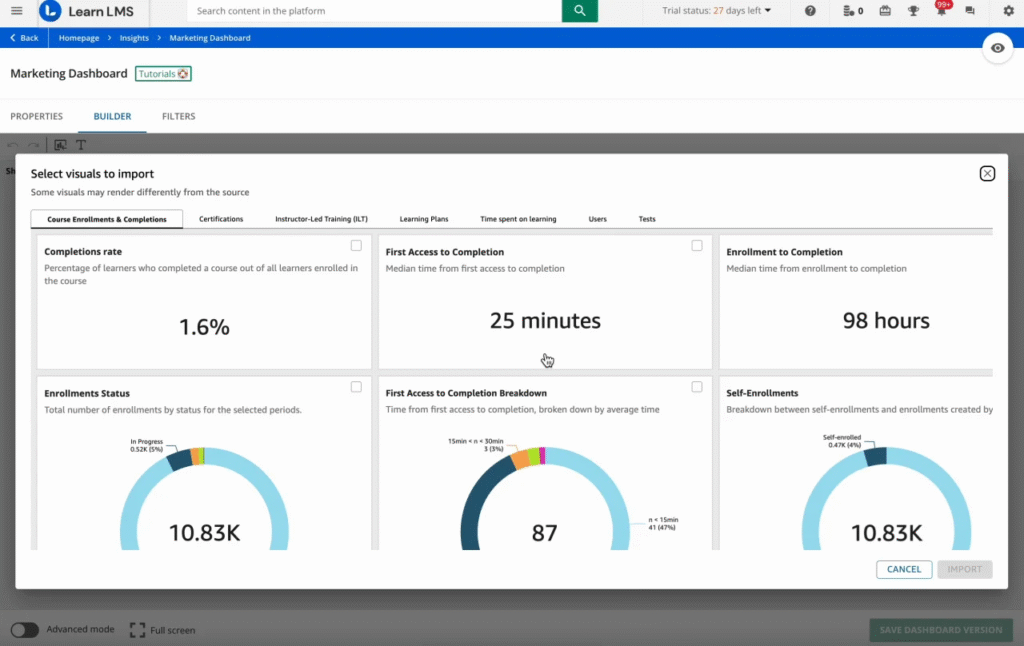The image size is (1024, 646).
Task: Open the help question mark icon
Action: 810,11
